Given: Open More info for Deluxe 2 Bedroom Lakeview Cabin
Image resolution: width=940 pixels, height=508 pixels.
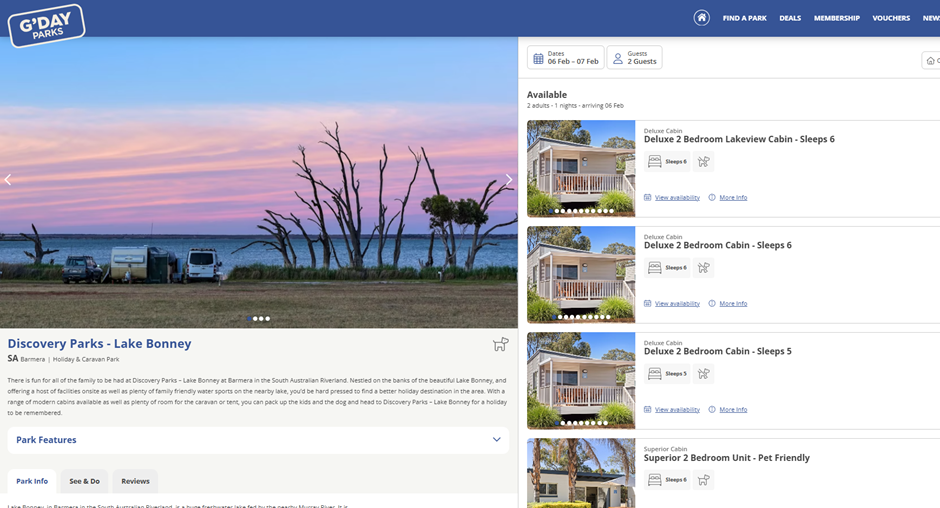Looking at the screenshot, I should click(x=733, y=197).
